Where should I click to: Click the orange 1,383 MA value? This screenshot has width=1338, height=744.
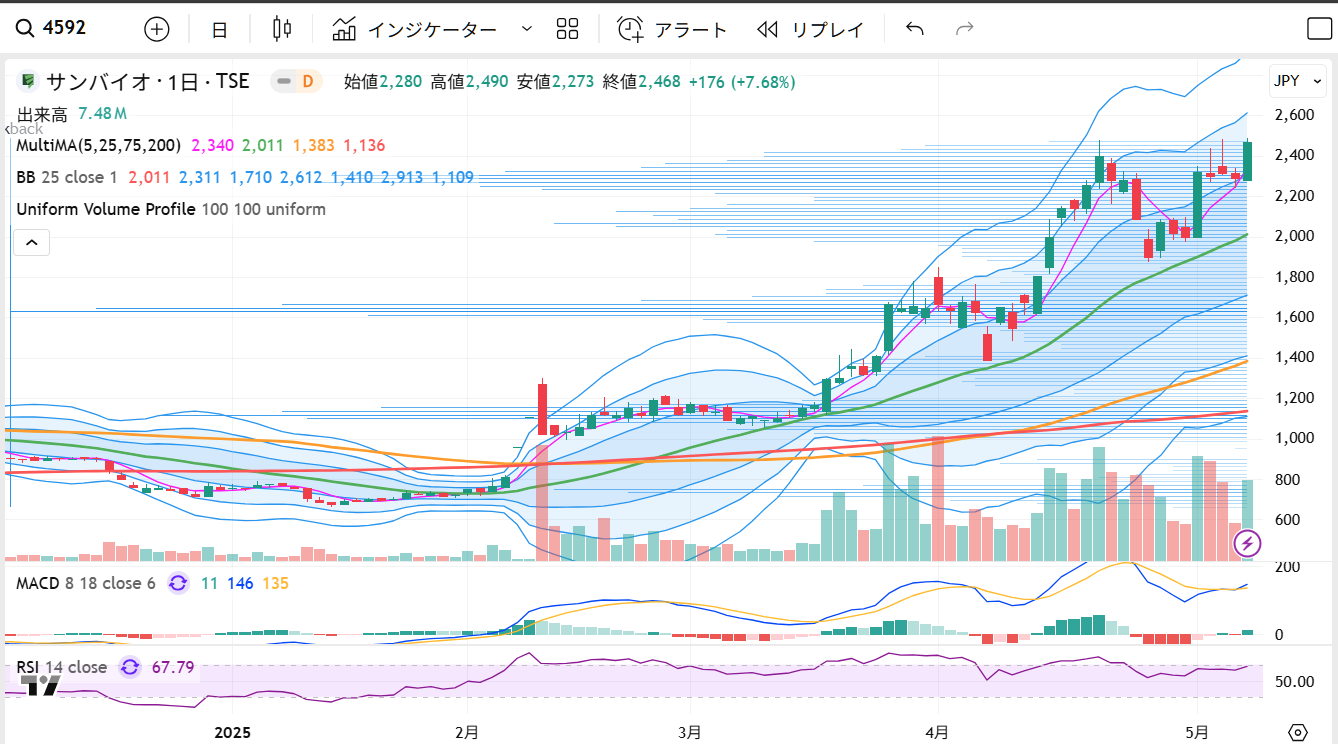(x=313, y=145)
